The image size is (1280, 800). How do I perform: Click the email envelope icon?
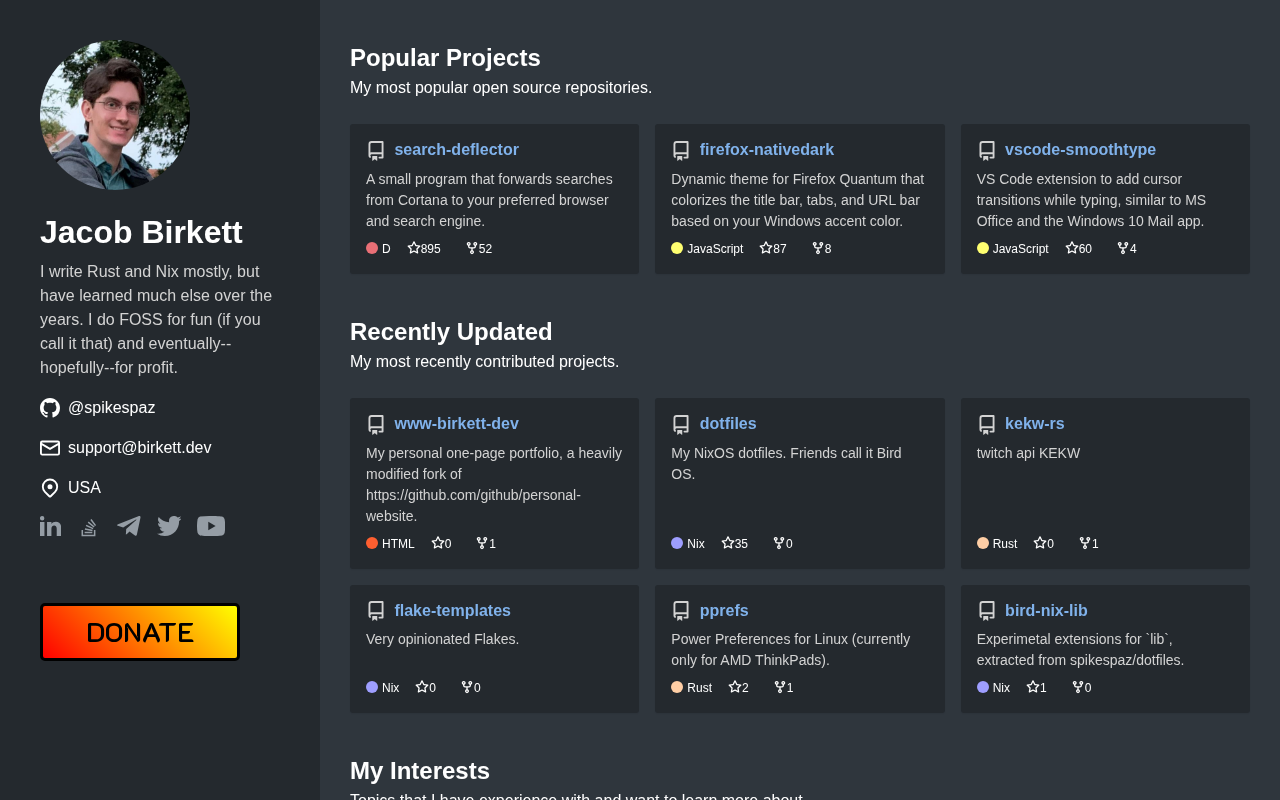coord(50,448)
